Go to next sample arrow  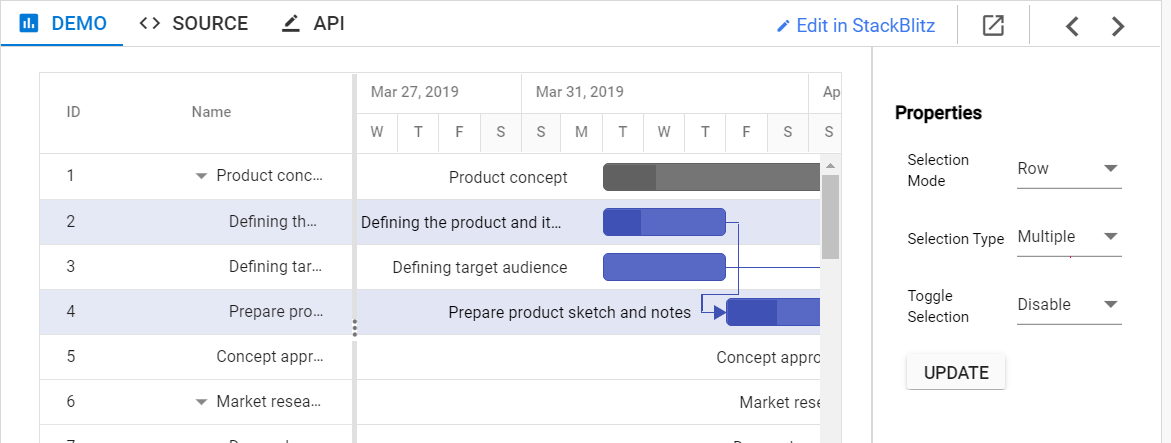(1118, 26)
